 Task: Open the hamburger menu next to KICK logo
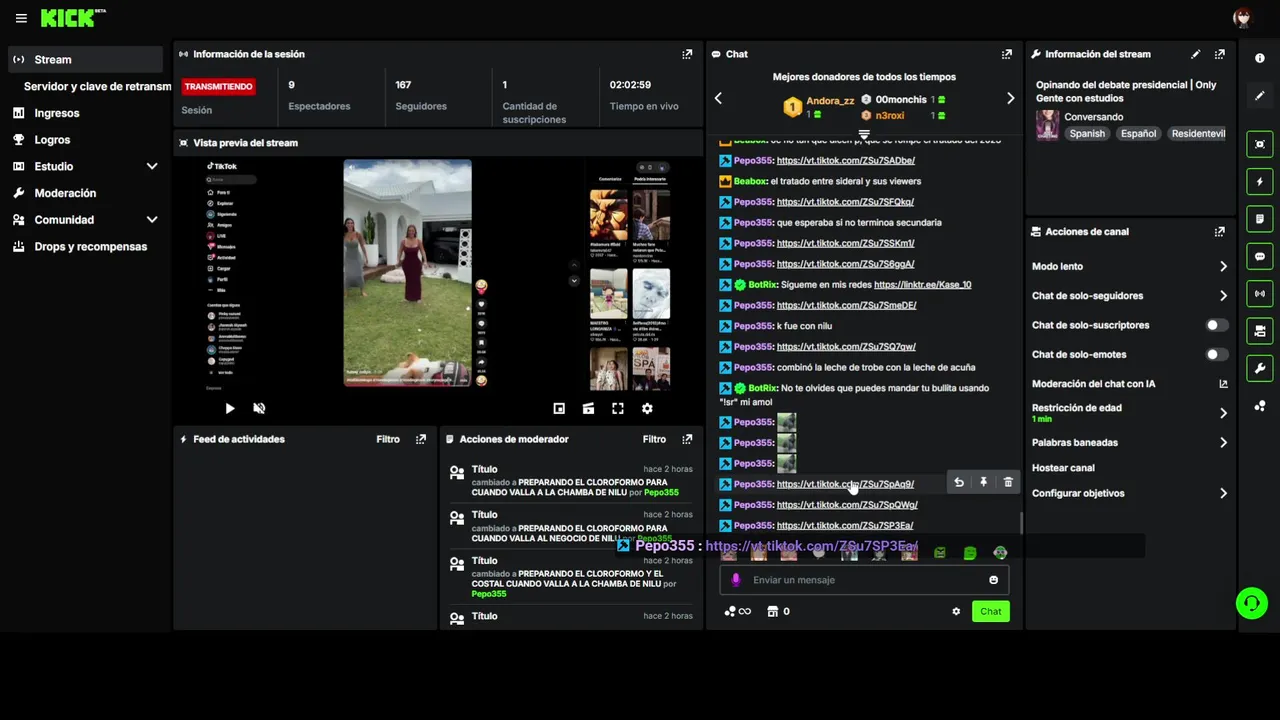[x=21, y=18]
